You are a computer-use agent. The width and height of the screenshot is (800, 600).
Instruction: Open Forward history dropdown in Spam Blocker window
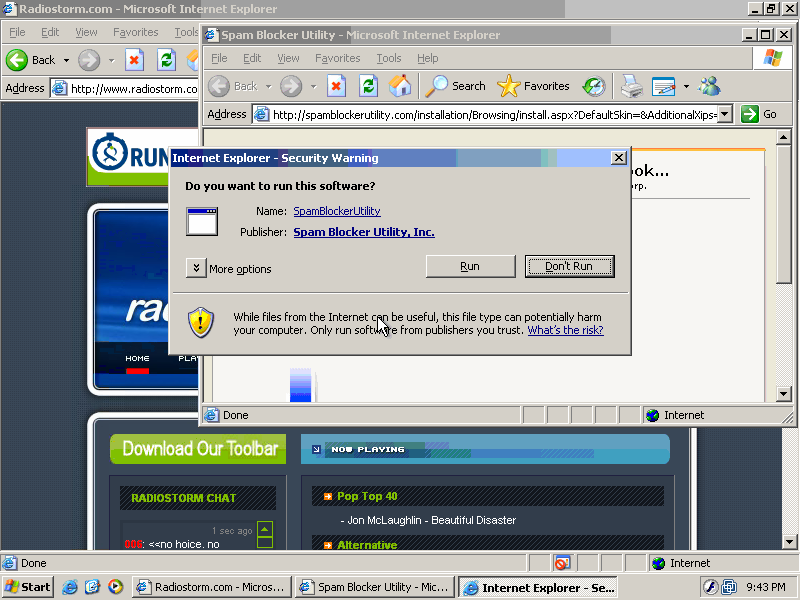click(x=313, y=86)
